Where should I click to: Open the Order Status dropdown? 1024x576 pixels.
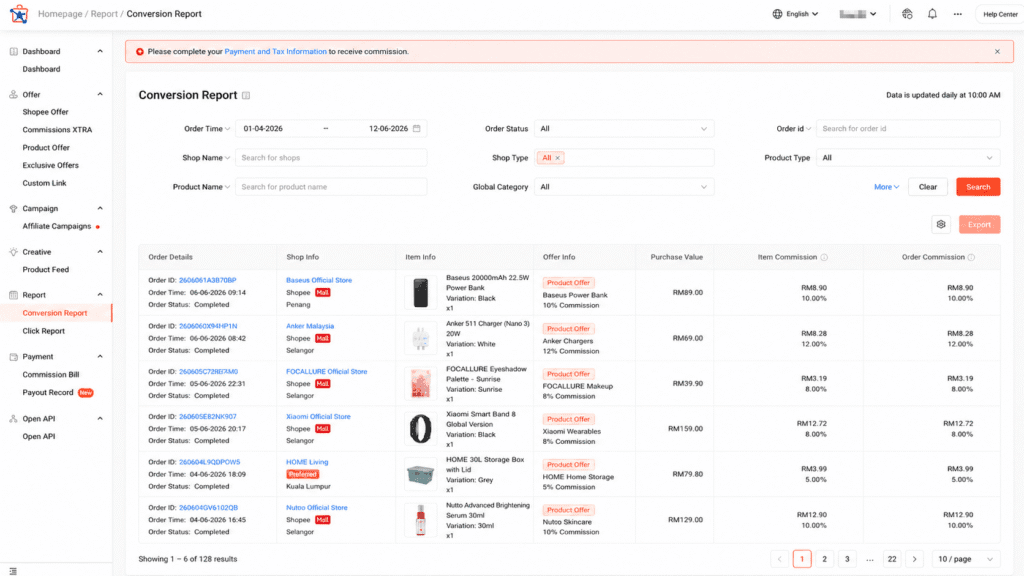click(x=624, y=129)
